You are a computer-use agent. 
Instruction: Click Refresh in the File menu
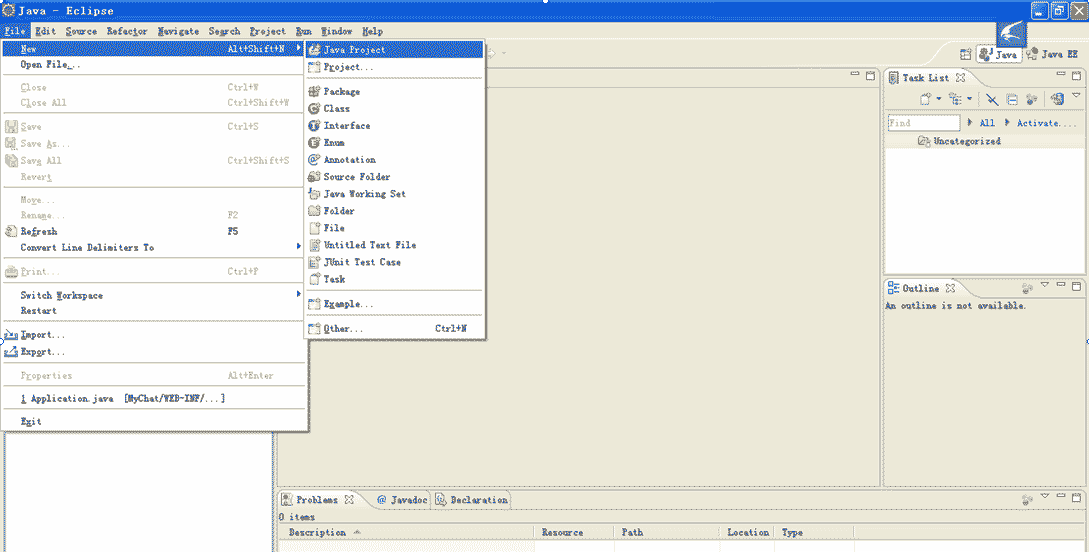(154, 232)
